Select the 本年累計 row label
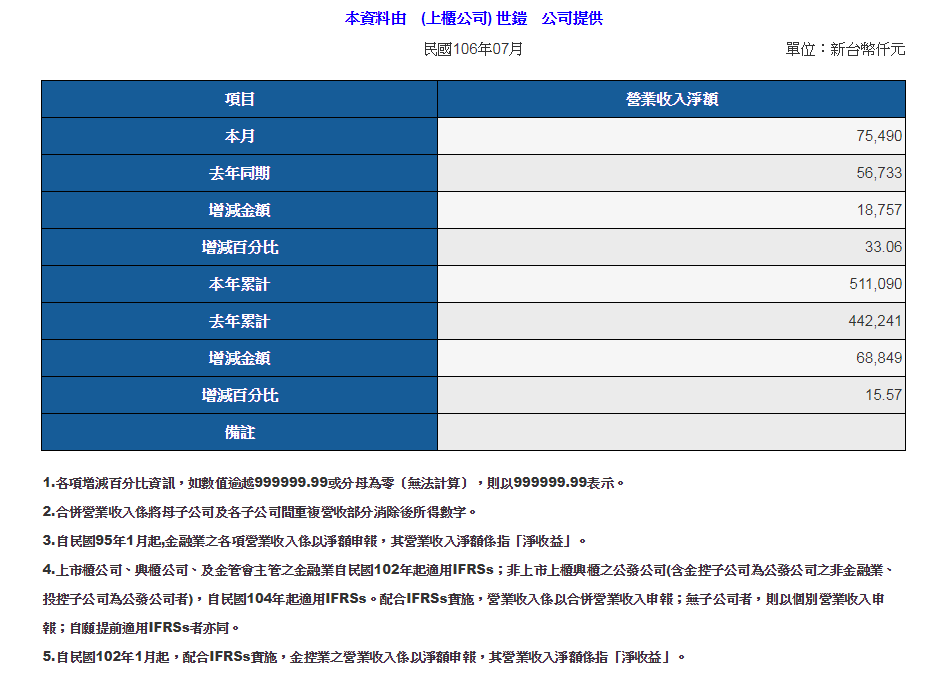Viewport: 942px width, 679px height. pyautogui.click(x=240, y=284)
